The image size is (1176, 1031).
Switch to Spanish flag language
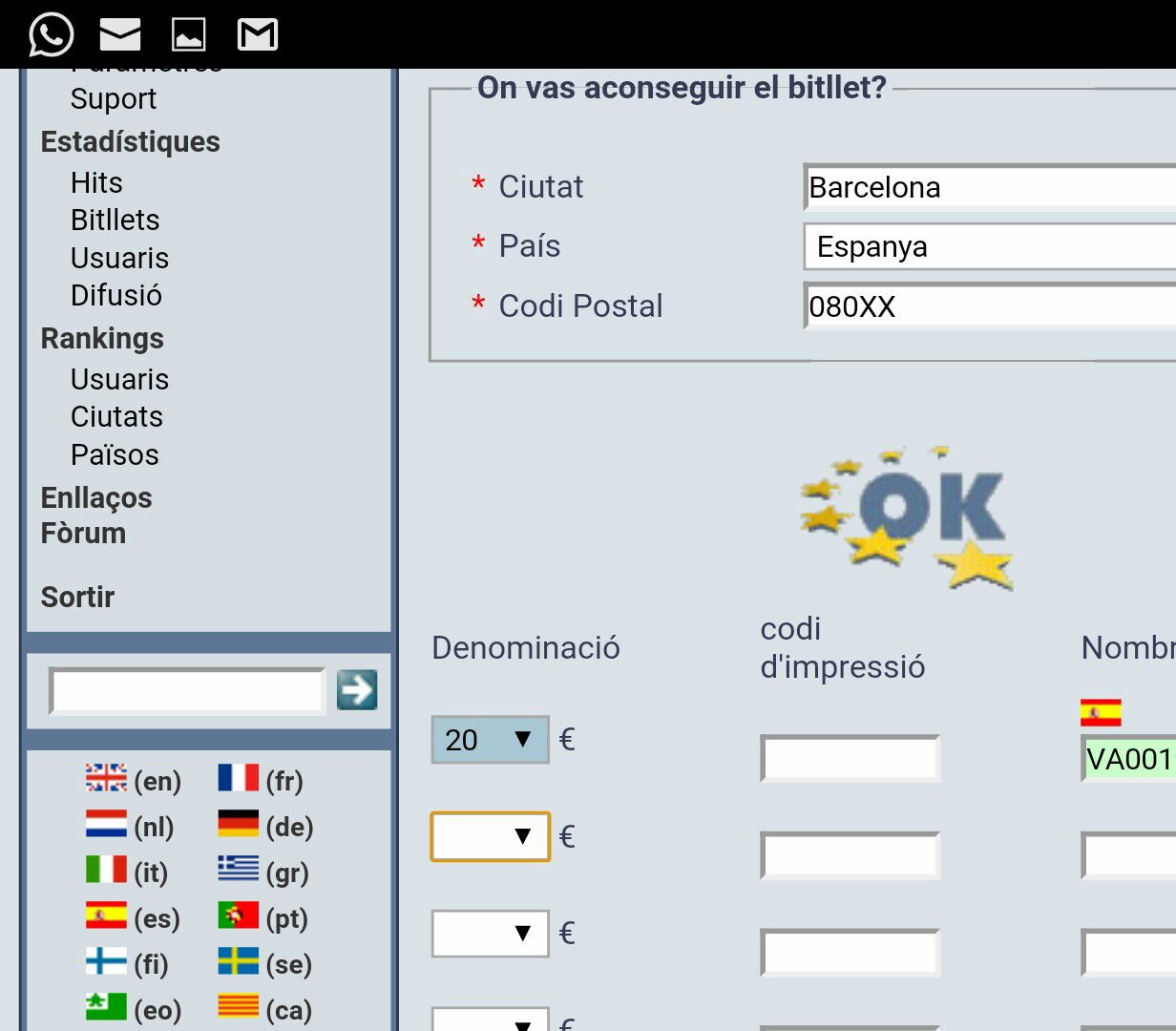tap(106, 915)
